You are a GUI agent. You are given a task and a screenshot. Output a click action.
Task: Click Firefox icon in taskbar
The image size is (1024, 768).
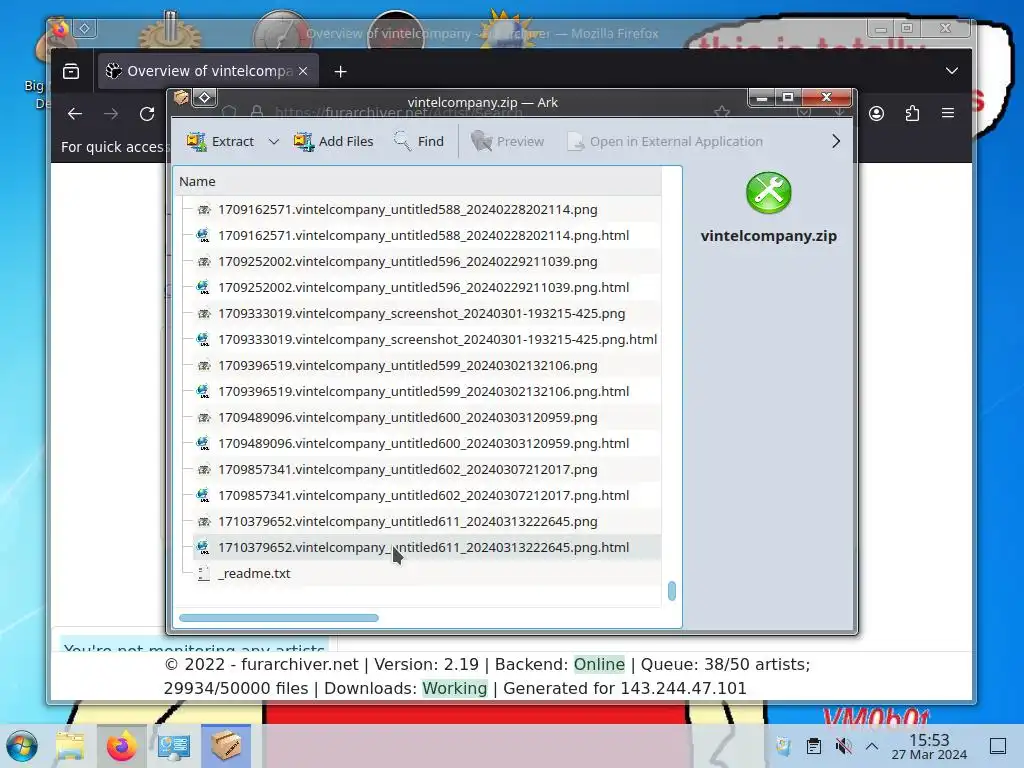click(121, 746)
